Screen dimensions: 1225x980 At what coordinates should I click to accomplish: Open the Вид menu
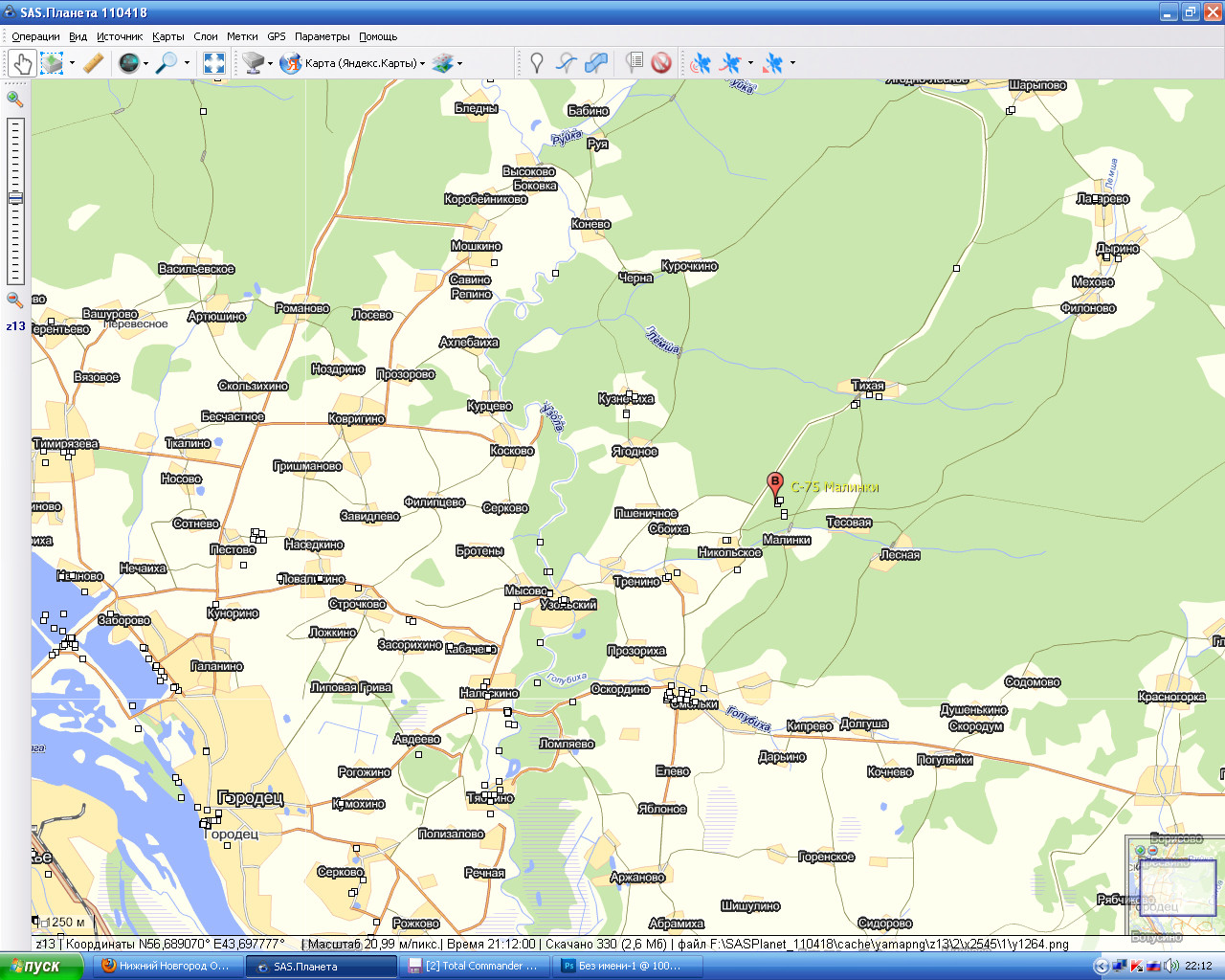point(78,36)
